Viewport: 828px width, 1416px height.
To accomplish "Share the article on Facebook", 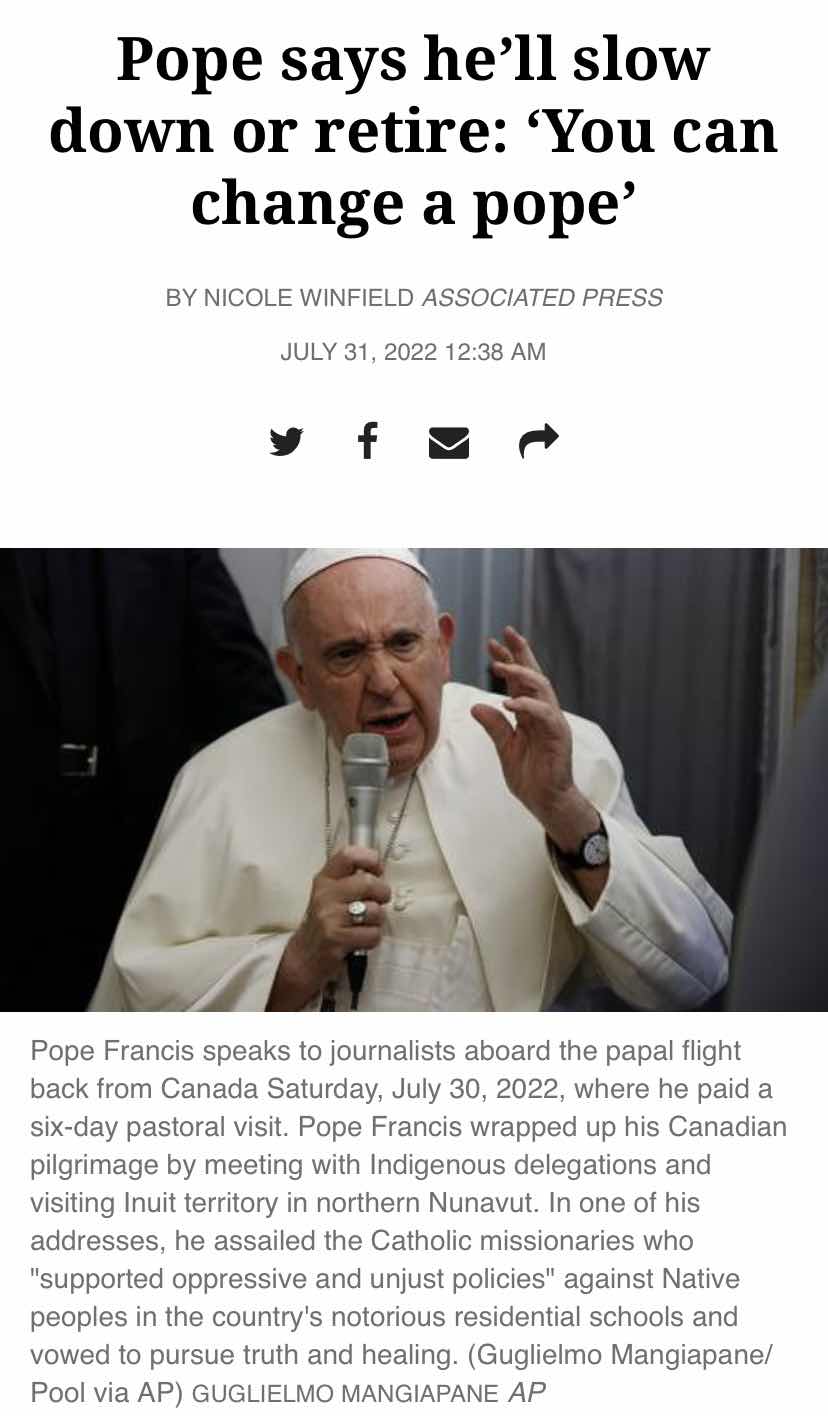I will coord(368,440).
